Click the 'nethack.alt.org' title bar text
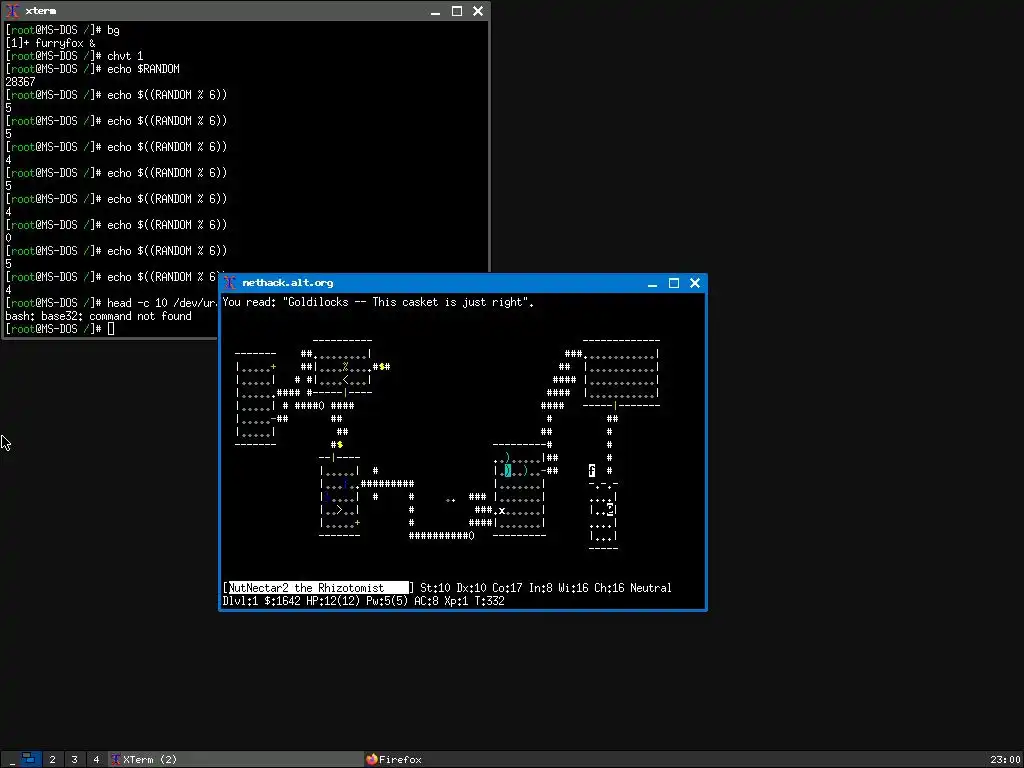This screenshot has width=1024, height=768. [x=287, y=283]
